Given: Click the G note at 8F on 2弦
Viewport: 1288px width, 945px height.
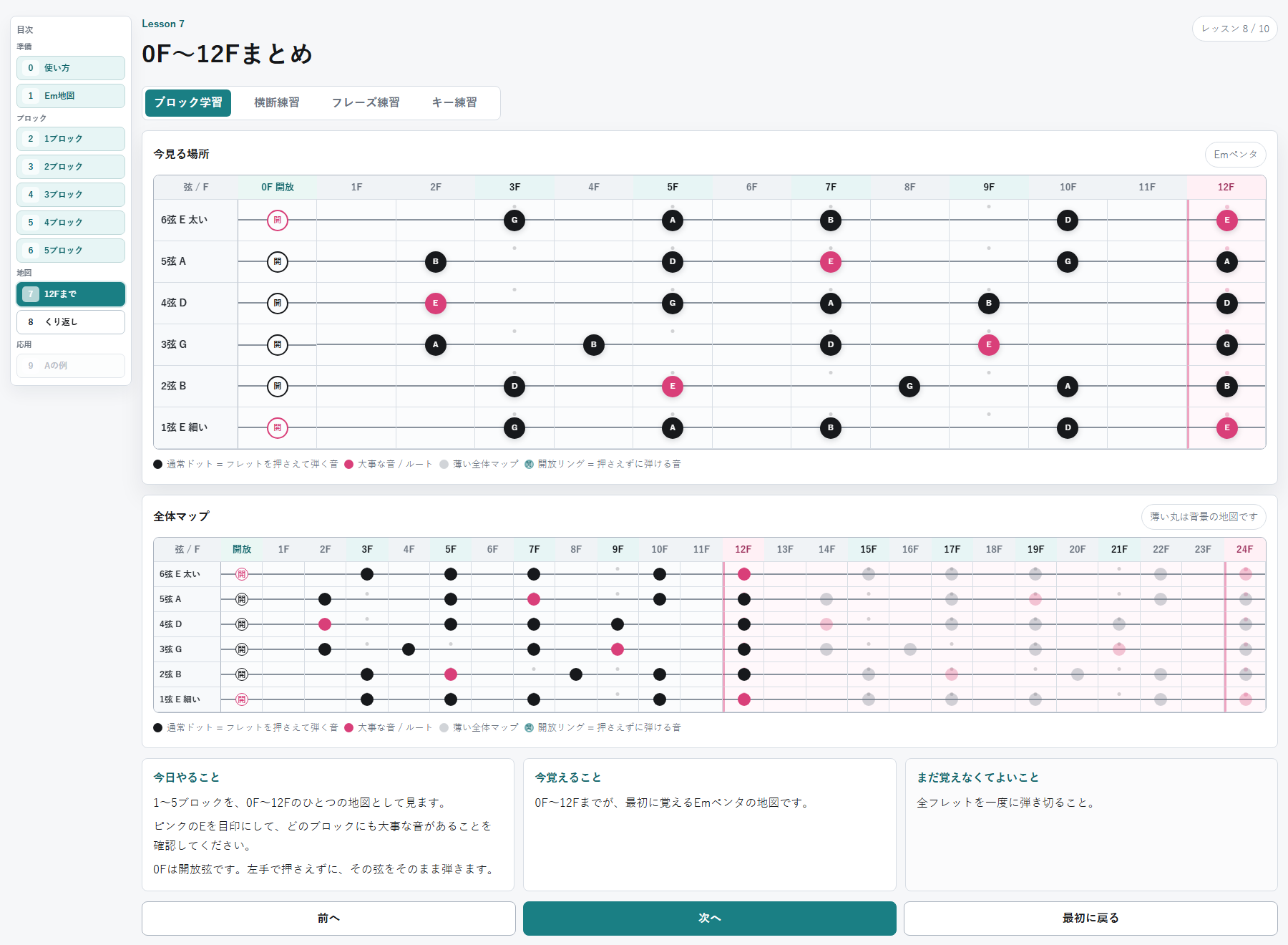Looking at the screenshot, I should coord(909,387).
